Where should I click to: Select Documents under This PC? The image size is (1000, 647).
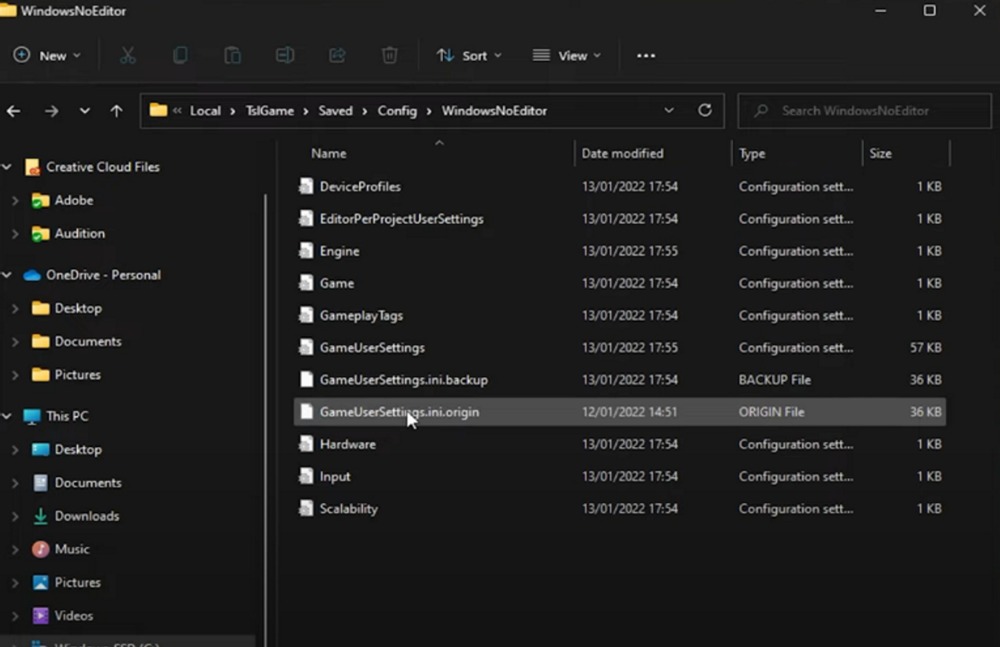coord(77,482)
